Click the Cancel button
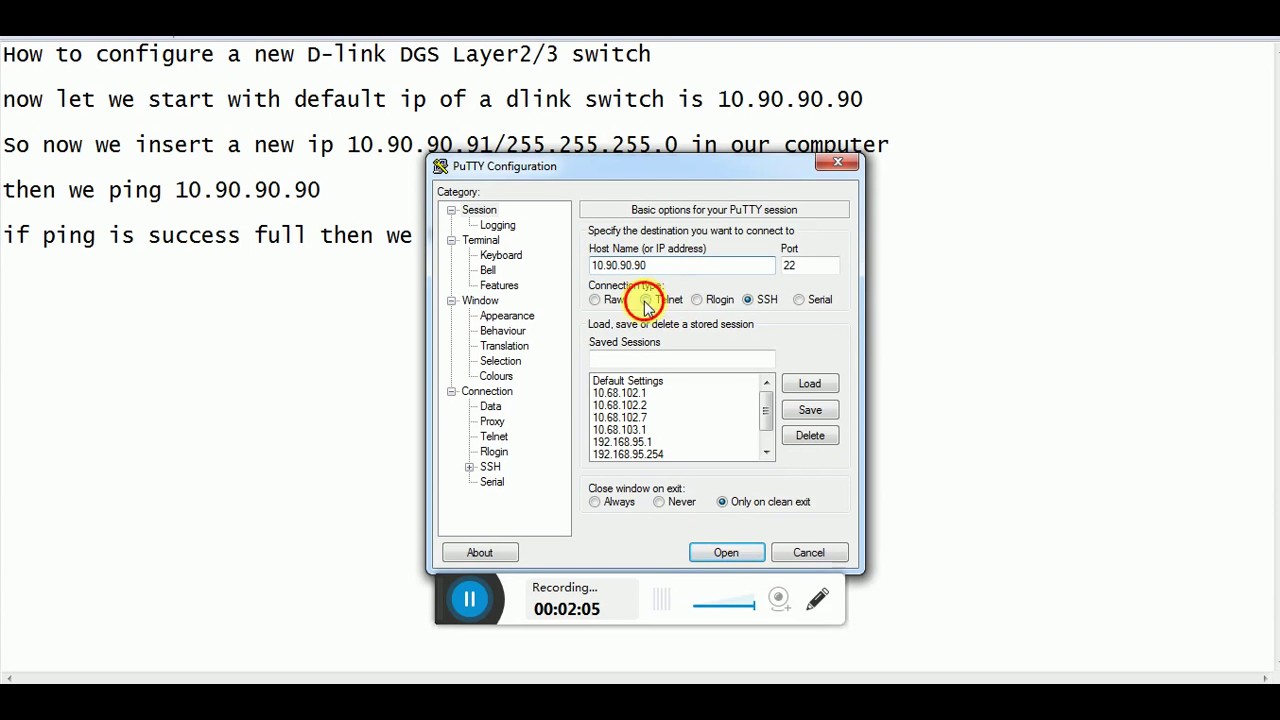Viewport: 1280px width, 720px height. point(809,553)
